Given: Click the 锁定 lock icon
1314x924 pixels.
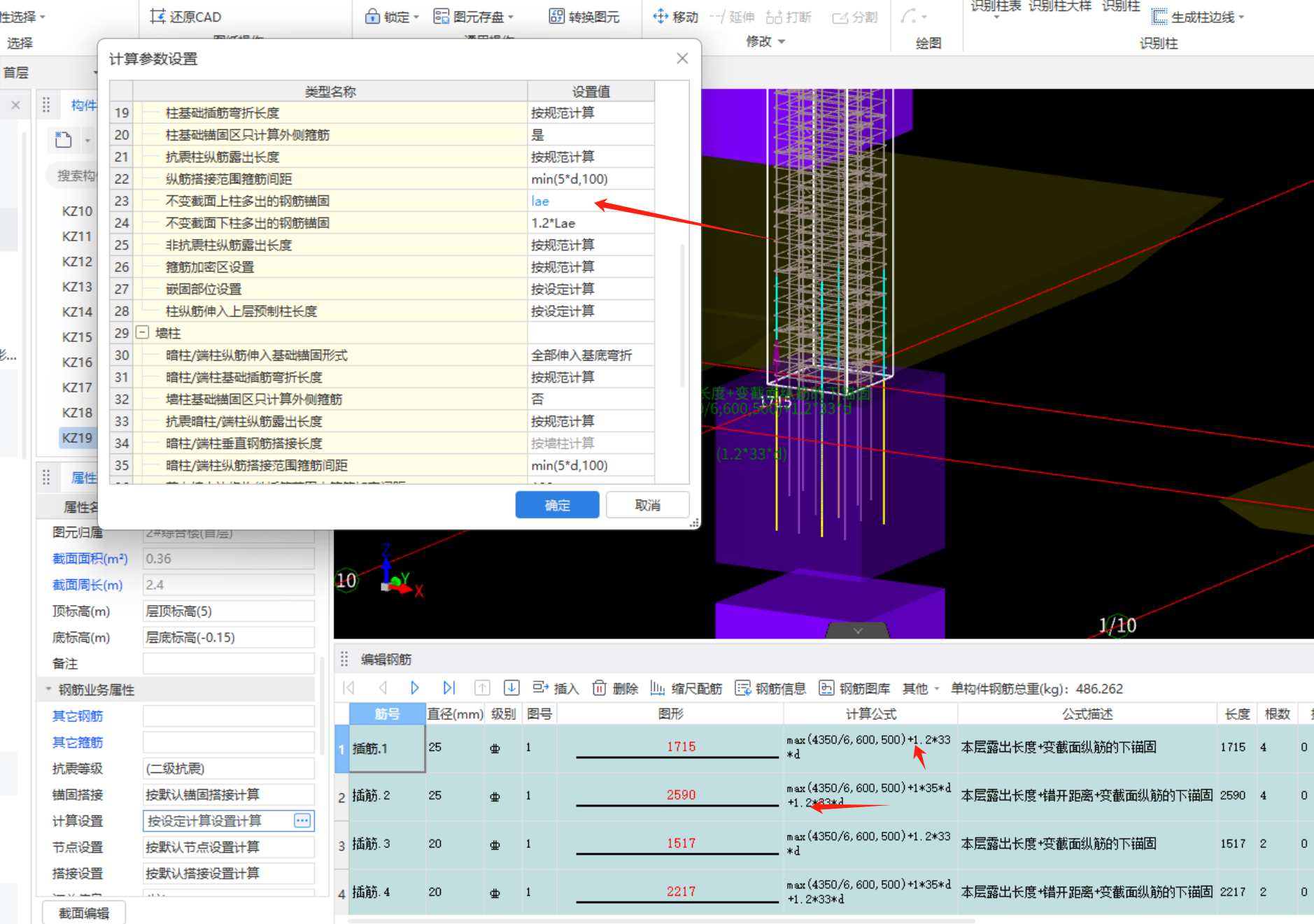Looking at the screenshot, I should click(x=372, y=16).
